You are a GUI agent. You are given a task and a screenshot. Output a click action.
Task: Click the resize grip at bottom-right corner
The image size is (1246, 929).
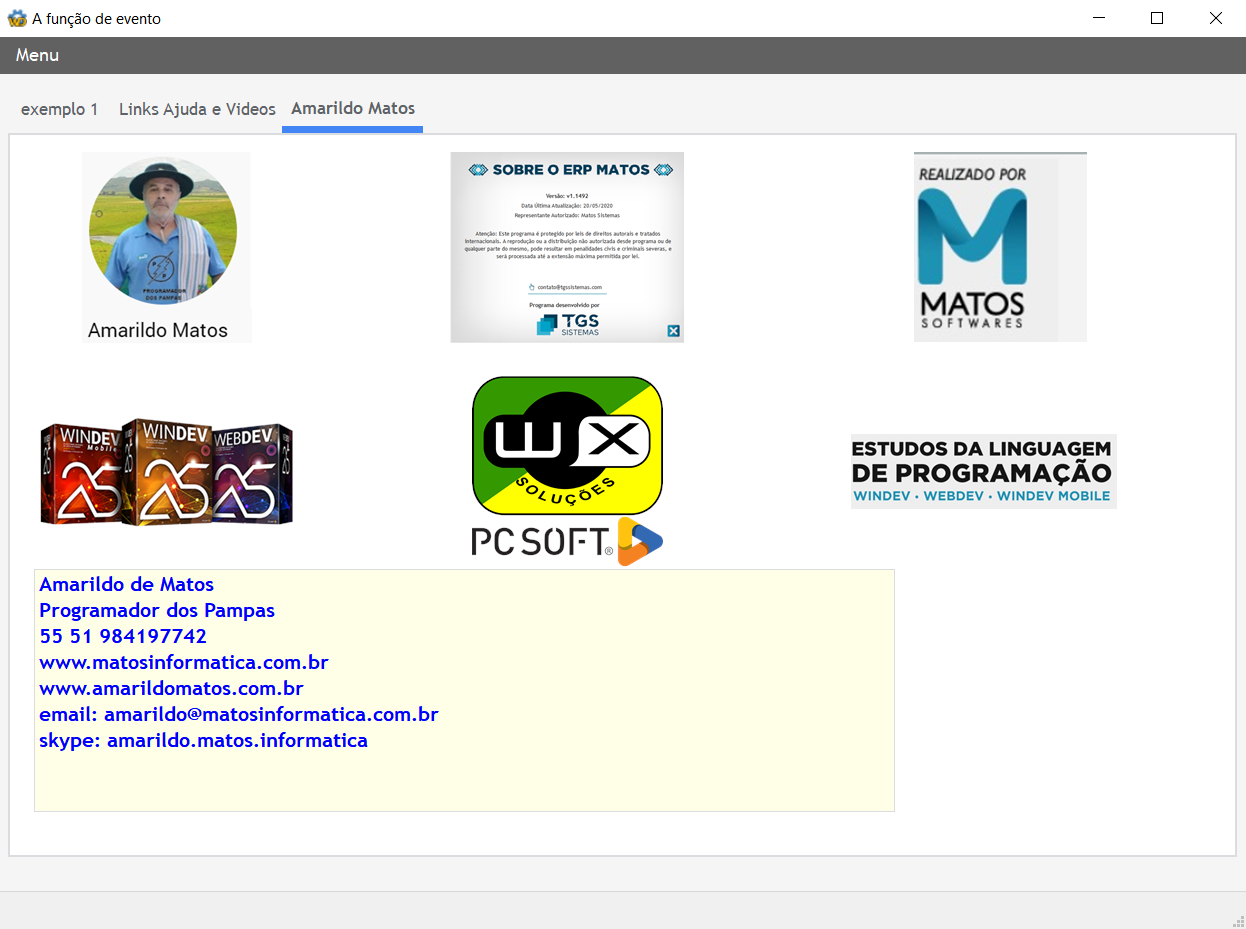tap(1237, 920)
